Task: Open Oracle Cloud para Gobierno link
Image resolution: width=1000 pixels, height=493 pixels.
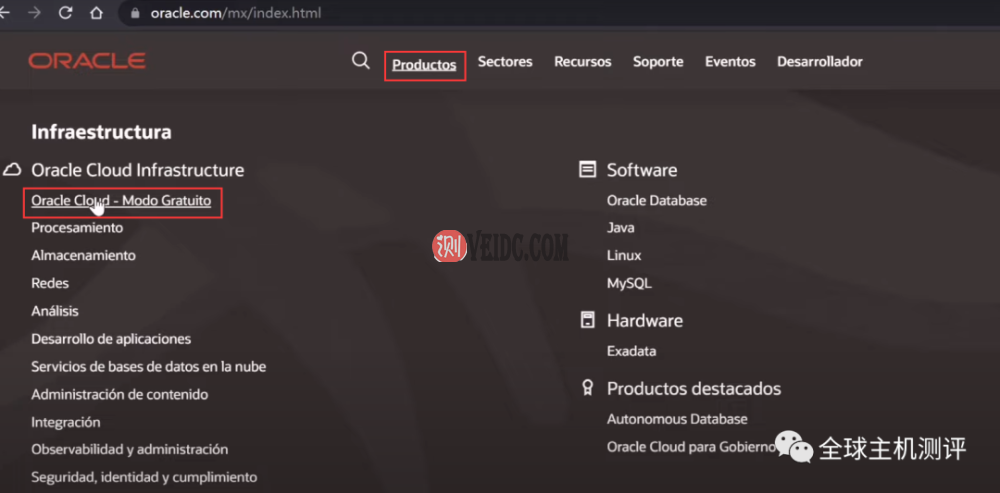Action: [x=692, y=446]
